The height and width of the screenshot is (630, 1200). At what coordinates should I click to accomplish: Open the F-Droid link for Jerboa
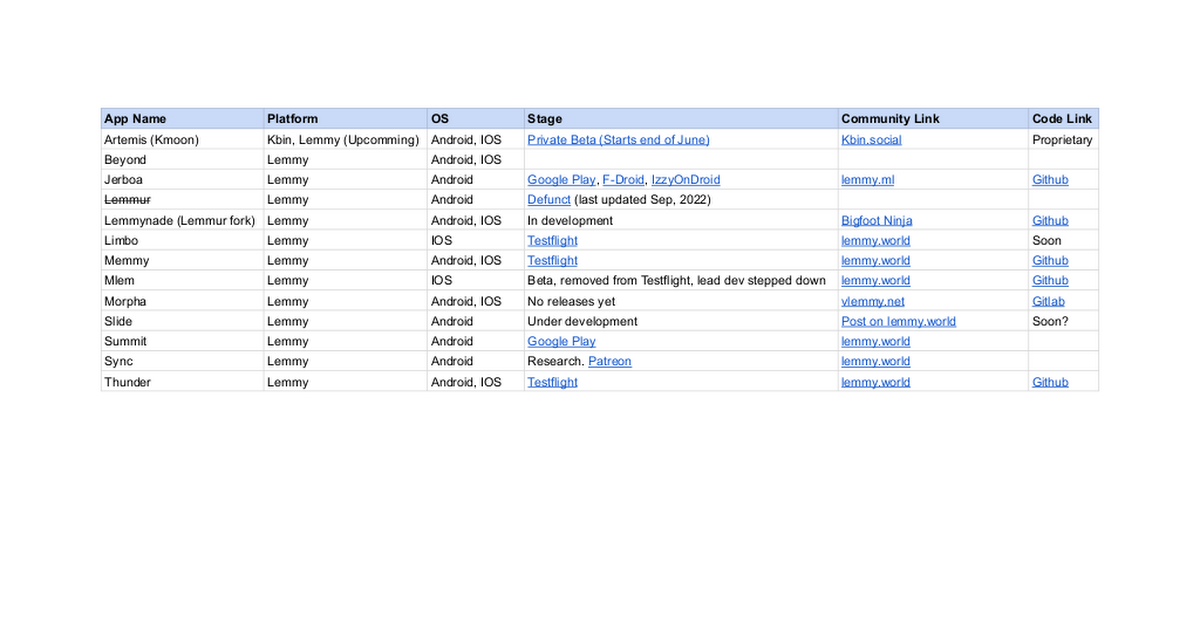[623, 180]
